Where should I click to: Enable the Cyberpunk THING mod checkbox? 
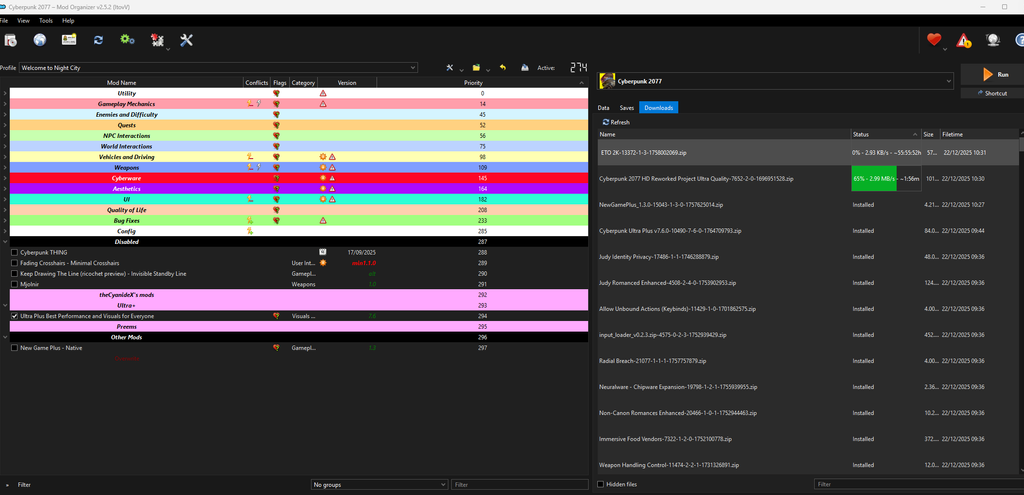pyautogui.click(x=14, y=252)
